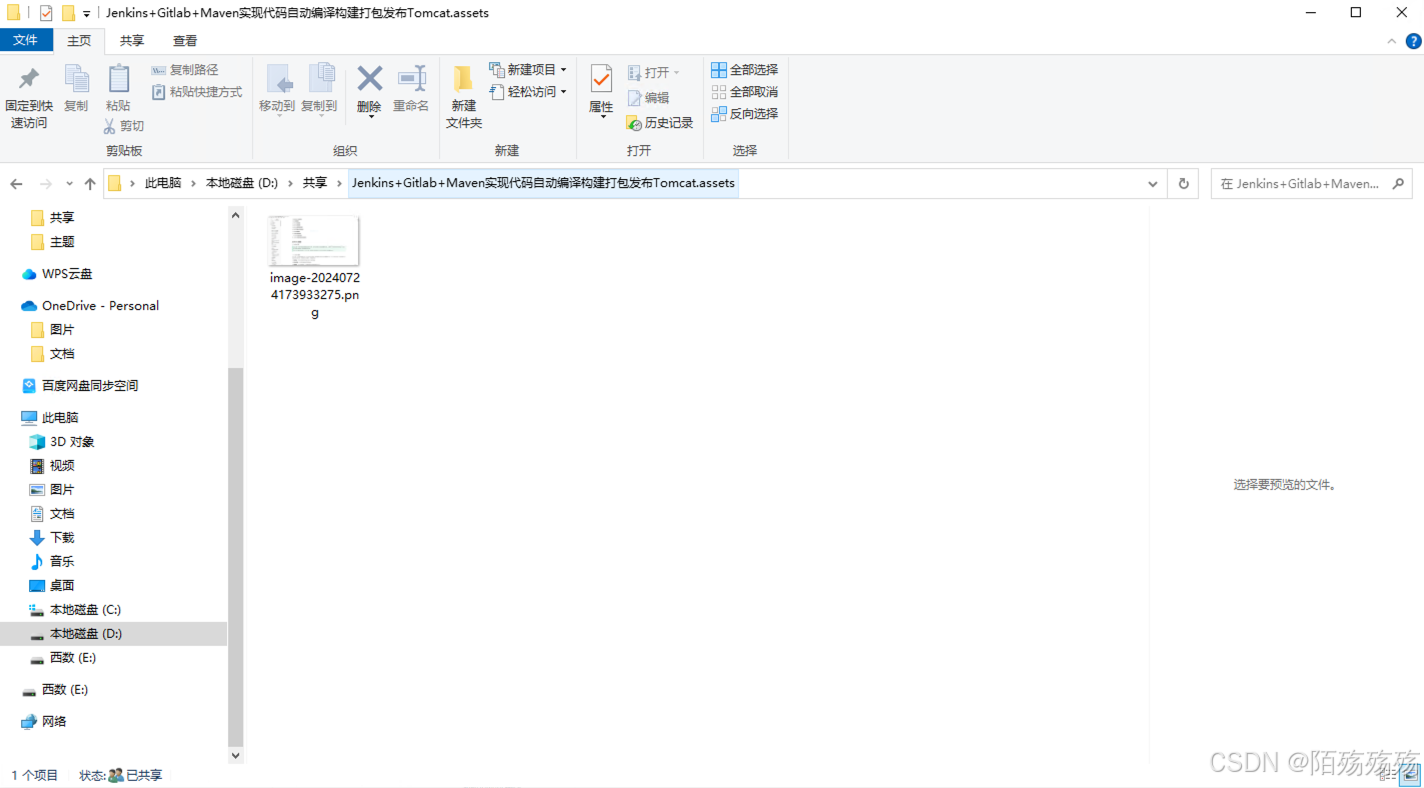Viewport: 1424px width, 788px height.
Task: Click Select all (全部选择)
Action: click(x=744, y=70)
